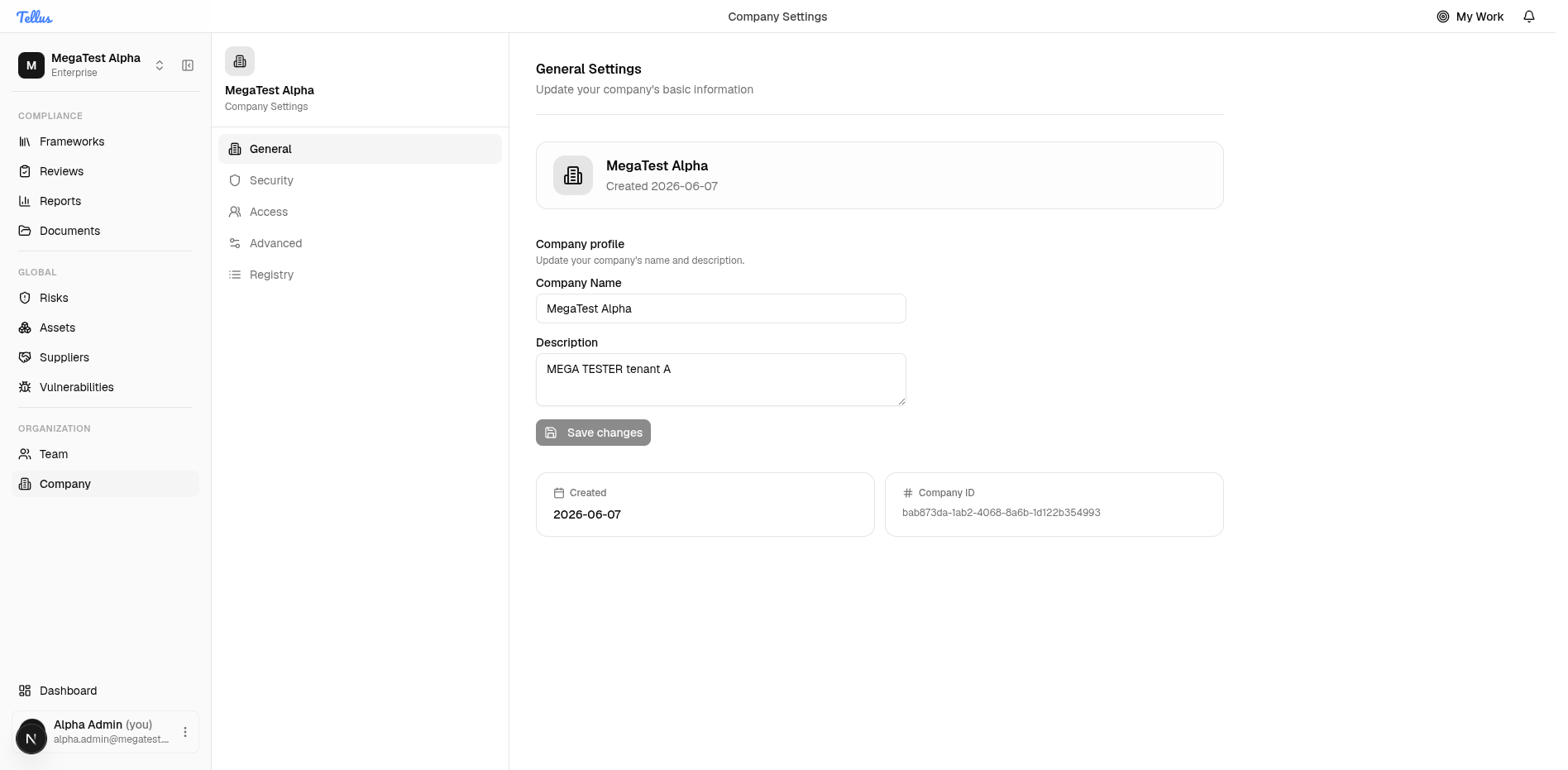Click the Created calendar icon
The width and height of the screenshot is (1568, 770).
tap(559, 493)
